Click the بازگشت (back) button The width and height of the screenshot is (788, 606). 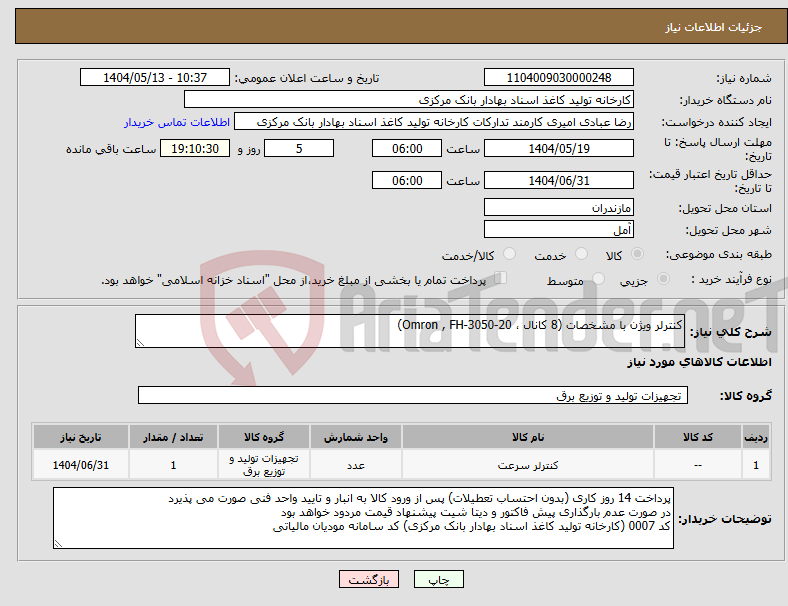(x=369, y=579)
